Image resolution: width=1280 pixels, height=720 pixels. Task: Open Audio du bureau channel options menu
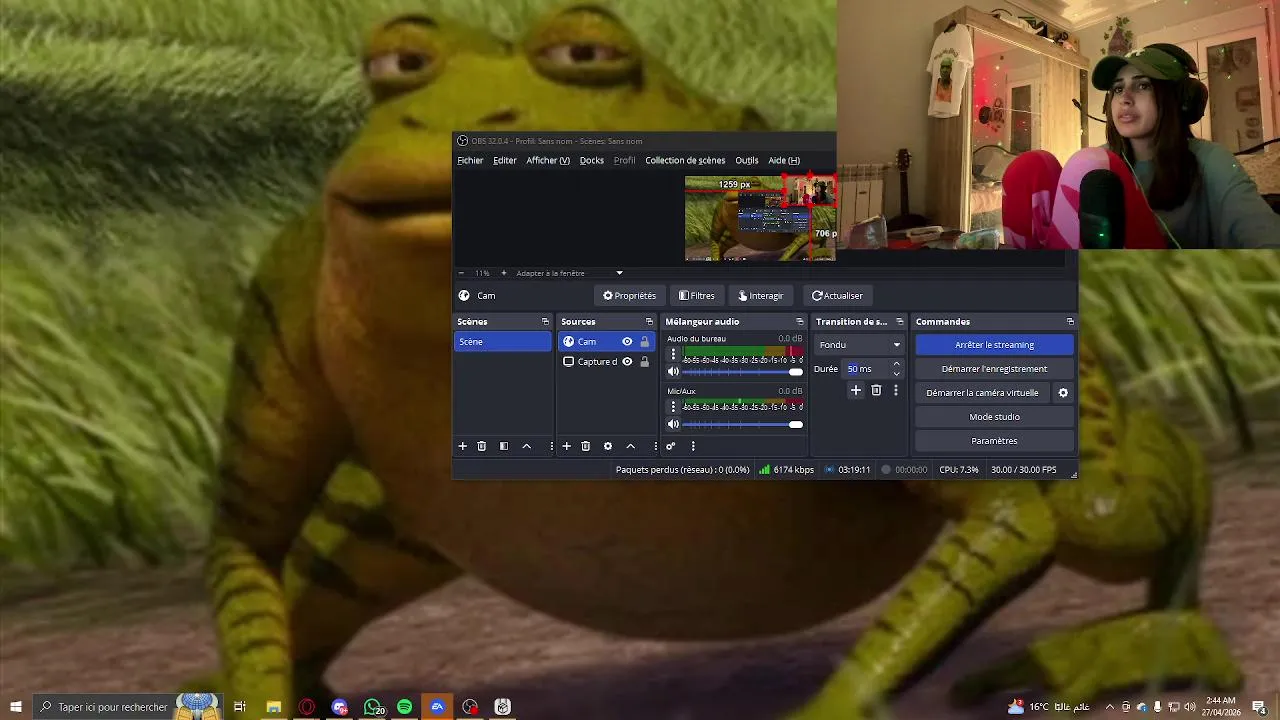[x=673, y=355]
